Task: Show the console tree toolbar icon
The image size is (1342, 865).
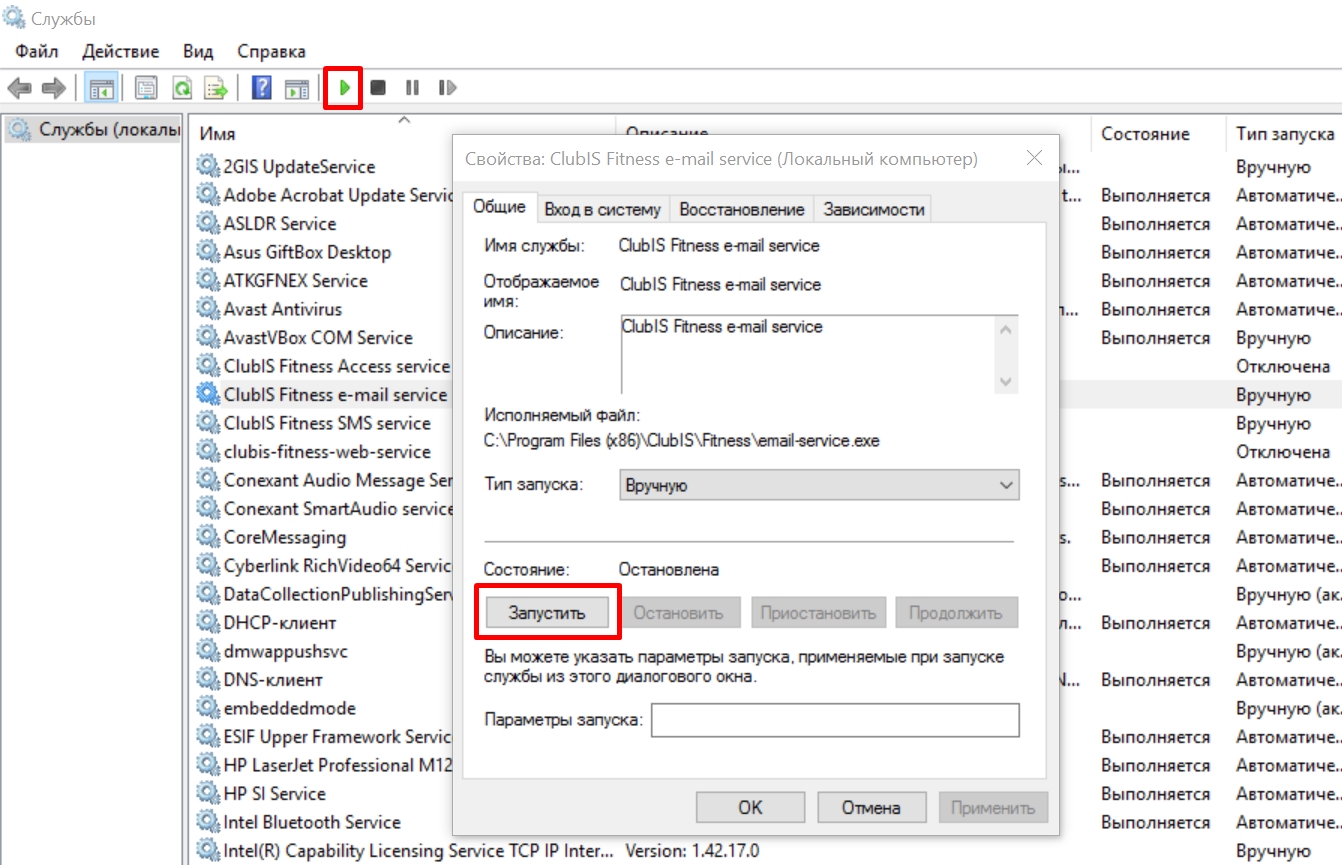Action: [x=101, y=88]
